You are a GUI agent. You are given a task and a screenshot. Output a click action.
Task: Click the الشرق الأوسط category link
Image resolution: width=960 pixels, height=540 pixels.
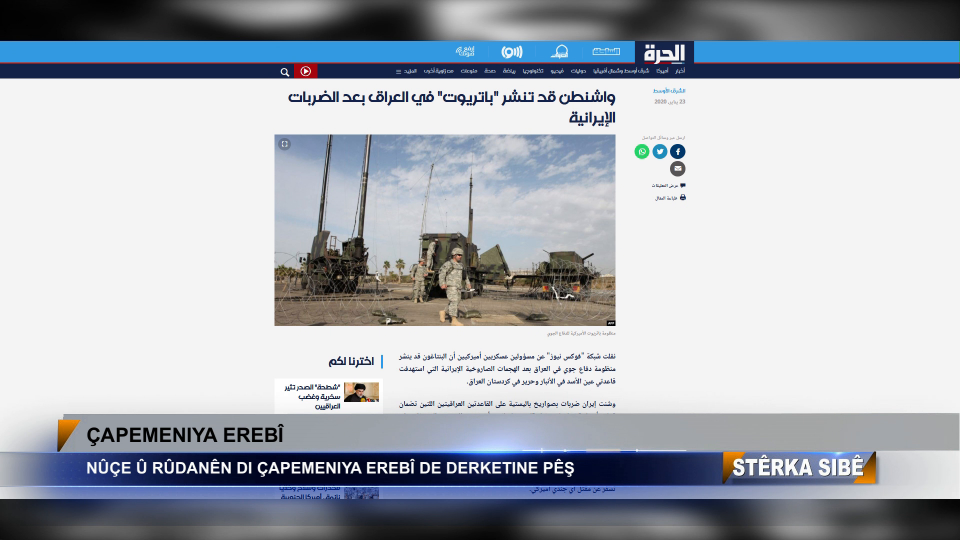pos(669,91)
